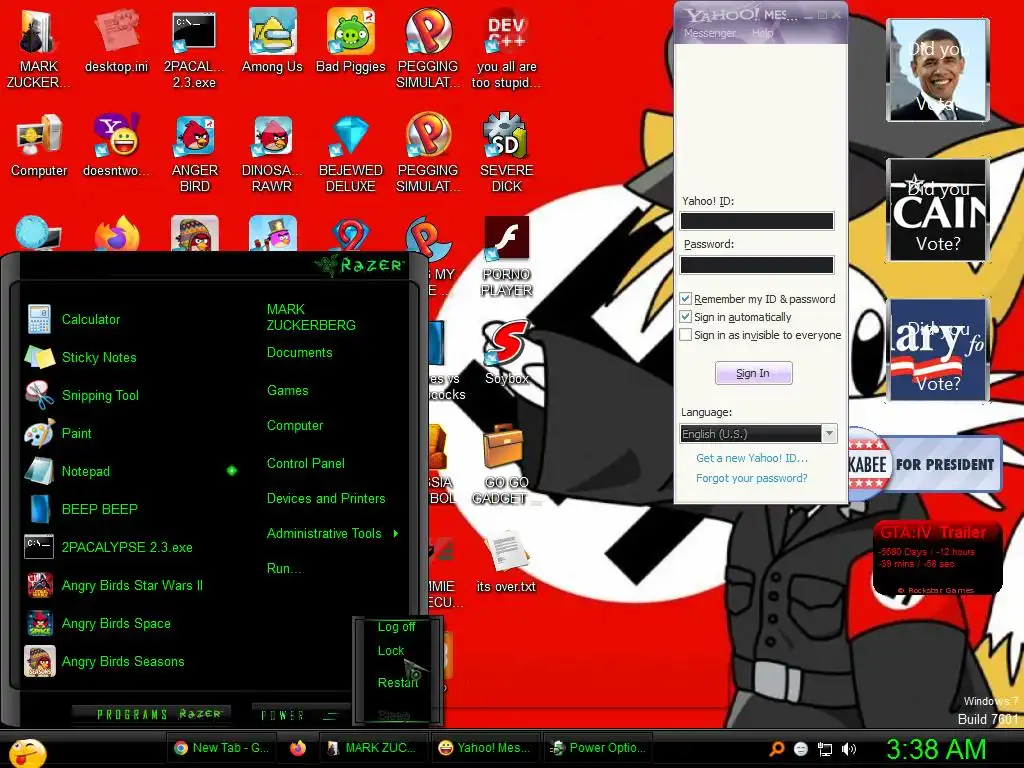Click the GTA:IV Trailer countdown gadget

click(937, 558)
